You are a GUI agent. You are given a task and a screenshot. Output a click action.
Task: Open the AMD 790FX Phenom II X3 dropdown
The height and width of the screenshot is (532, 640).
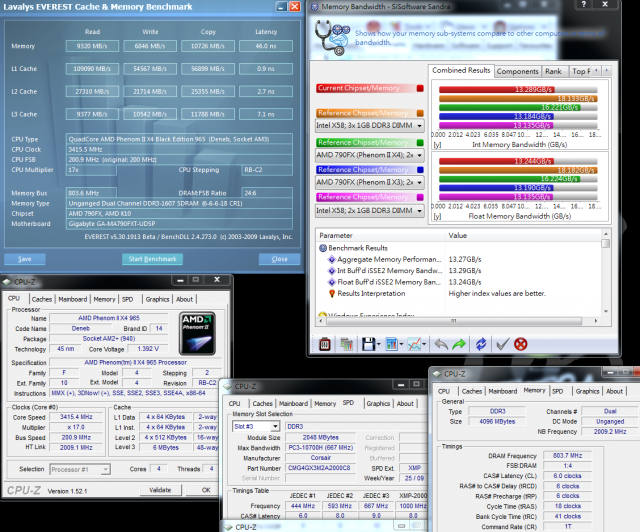pyautogui.click(x=420, y=182)
